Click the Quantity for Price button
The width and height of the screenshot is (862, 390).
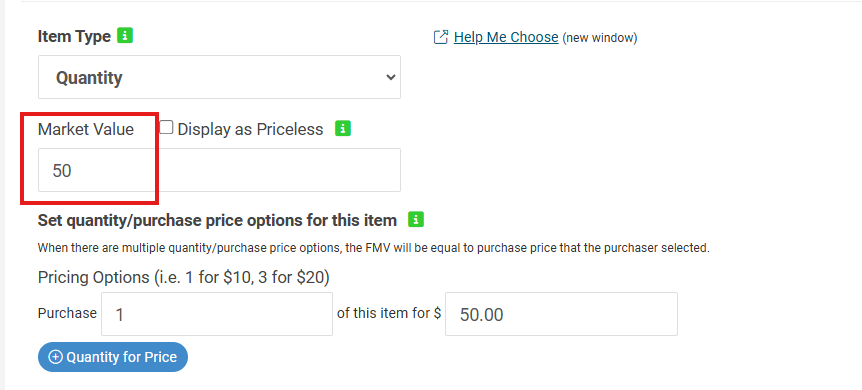tap(113, 357)
